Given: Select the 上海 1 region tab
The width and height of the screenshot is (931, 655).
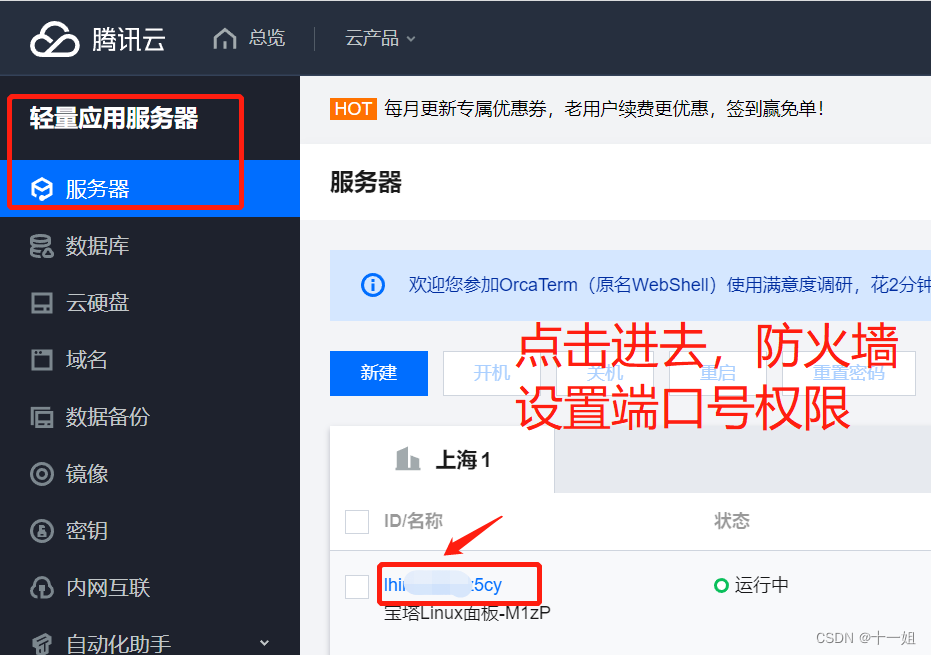Looking at the screenshot, I should pos(442,460).
